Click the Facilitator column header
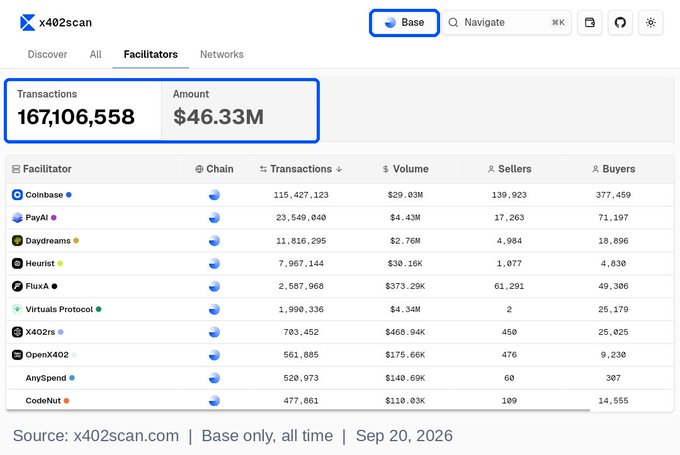 point(42,169)
